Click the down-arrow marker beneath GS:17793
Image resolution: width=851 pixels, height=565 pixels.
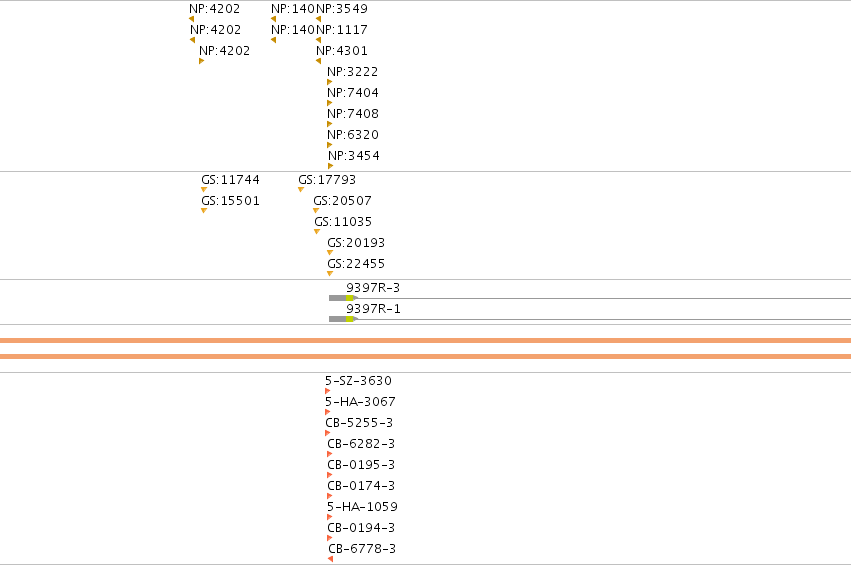[x=301, y=189]
